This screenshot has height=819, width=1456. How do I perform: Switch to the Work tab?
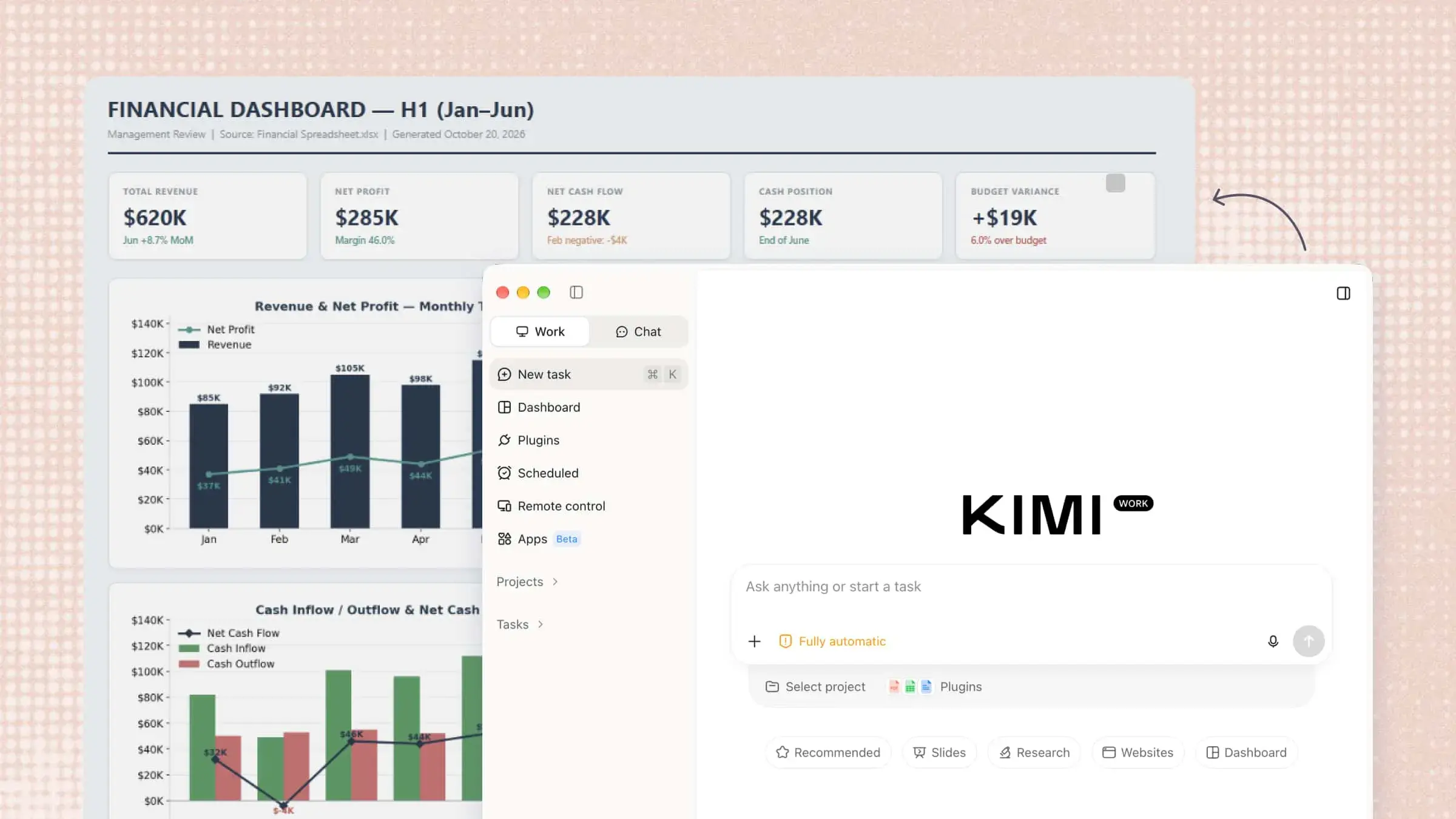click(540, 332)
